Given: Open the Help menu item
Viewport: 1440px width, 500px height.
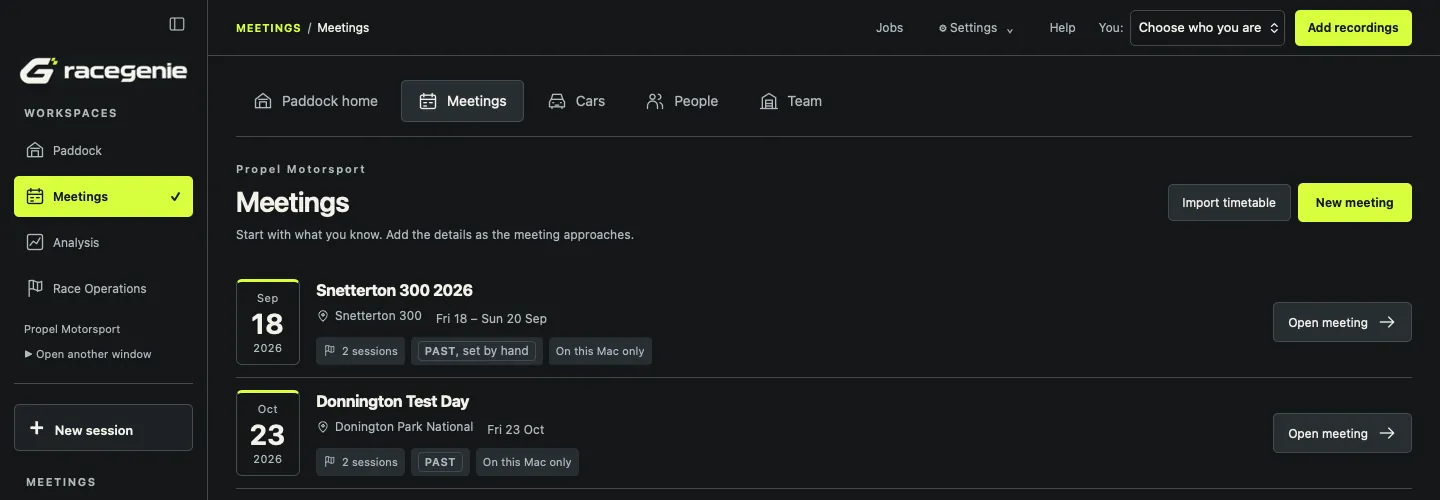Looking at the screenshot, I should 1062,28.
